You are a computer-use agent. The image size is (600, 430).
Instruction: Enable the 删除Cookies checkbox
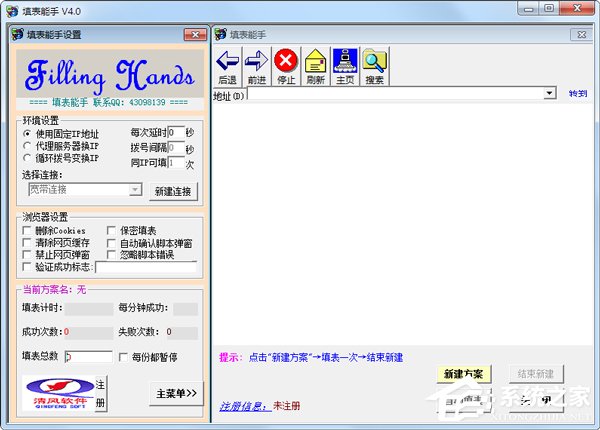click(x=27, y=230)
